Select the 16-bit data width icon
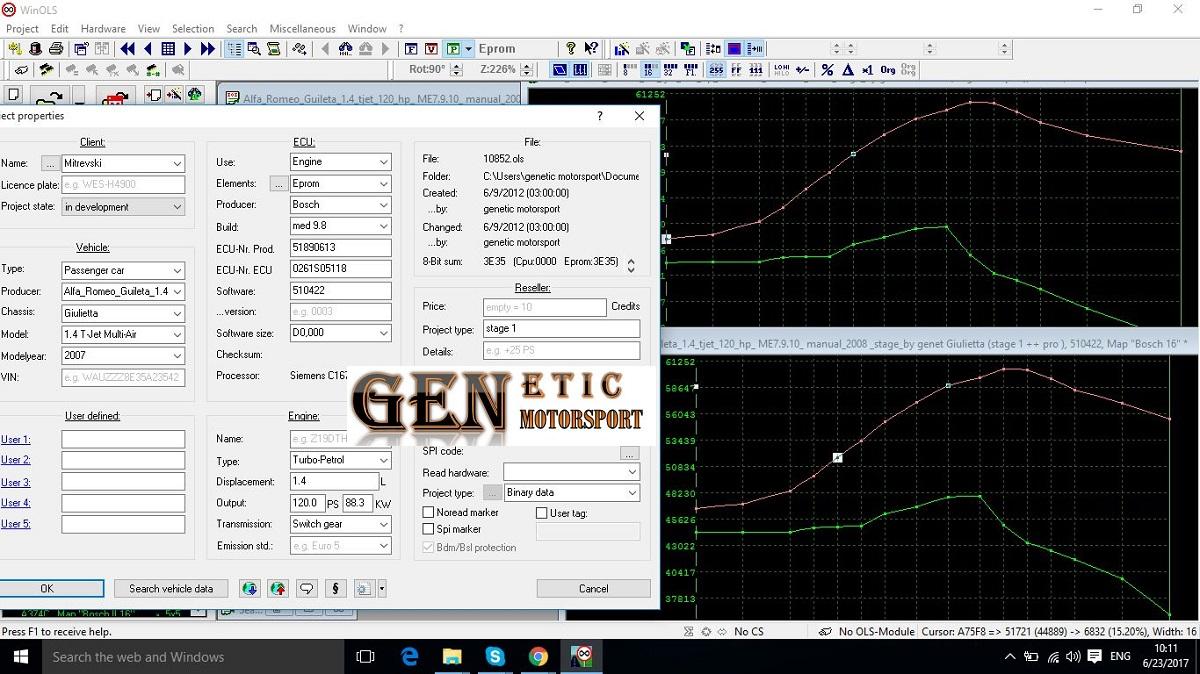 (648, 70)
